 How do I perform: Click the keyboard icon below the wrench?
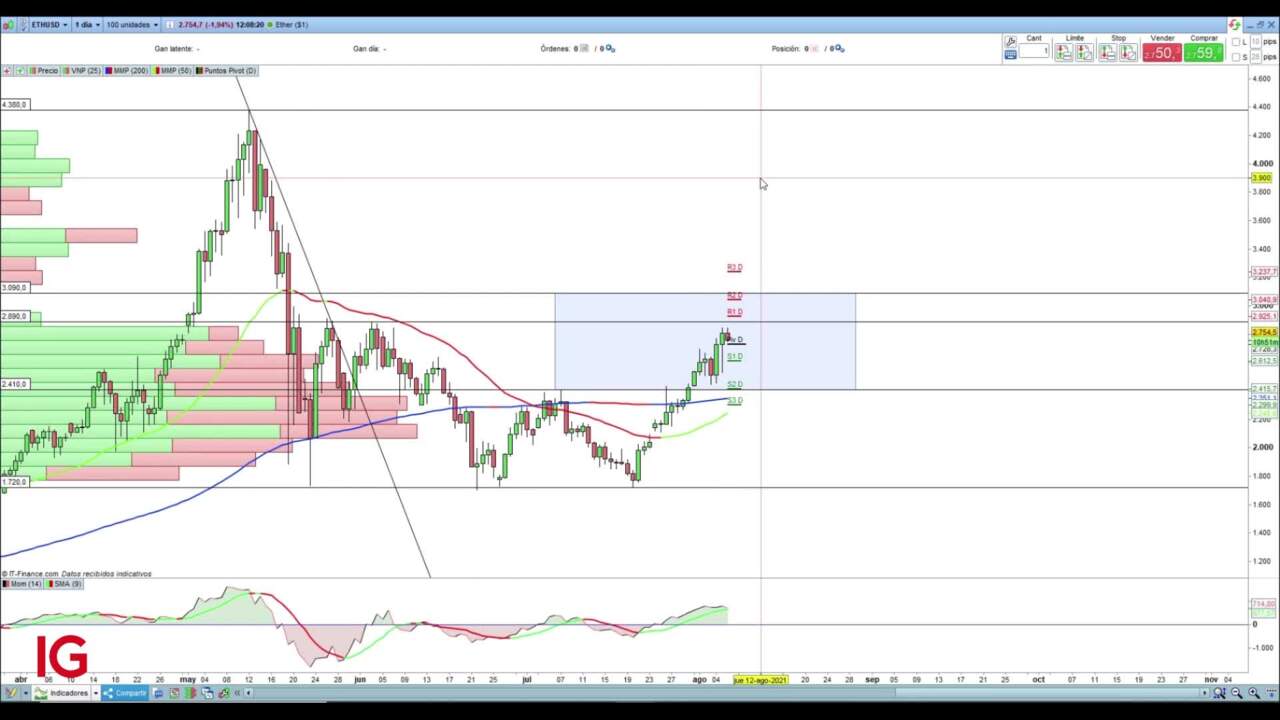tap(1010, 55)
